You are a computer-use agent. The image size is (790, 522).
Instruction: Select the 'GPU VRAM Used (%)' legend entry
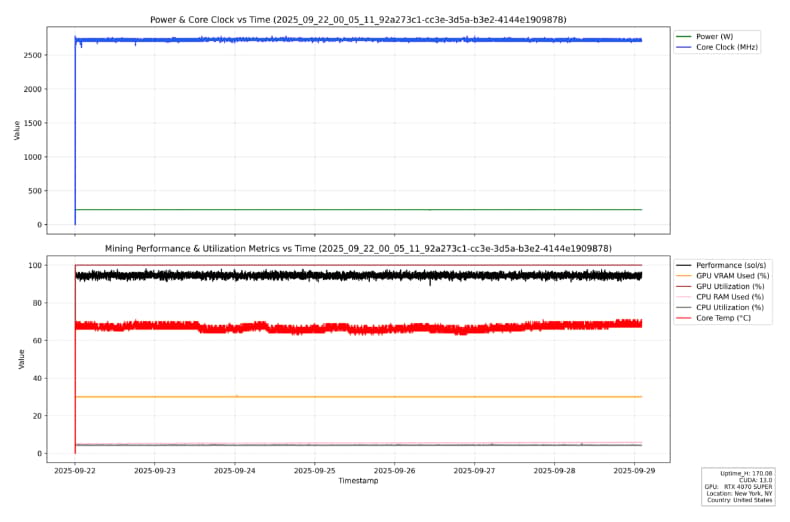pyautogui.click(x=722, y=276)
